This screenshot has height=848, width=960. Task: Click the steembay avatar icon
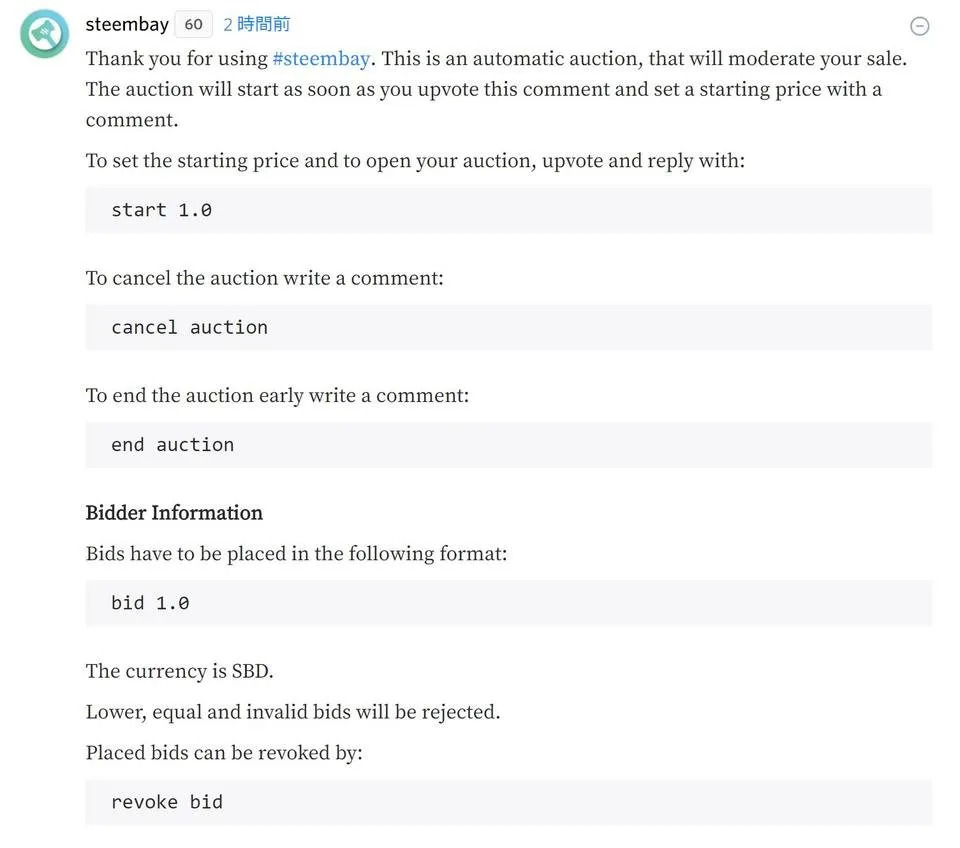(44, 34)
